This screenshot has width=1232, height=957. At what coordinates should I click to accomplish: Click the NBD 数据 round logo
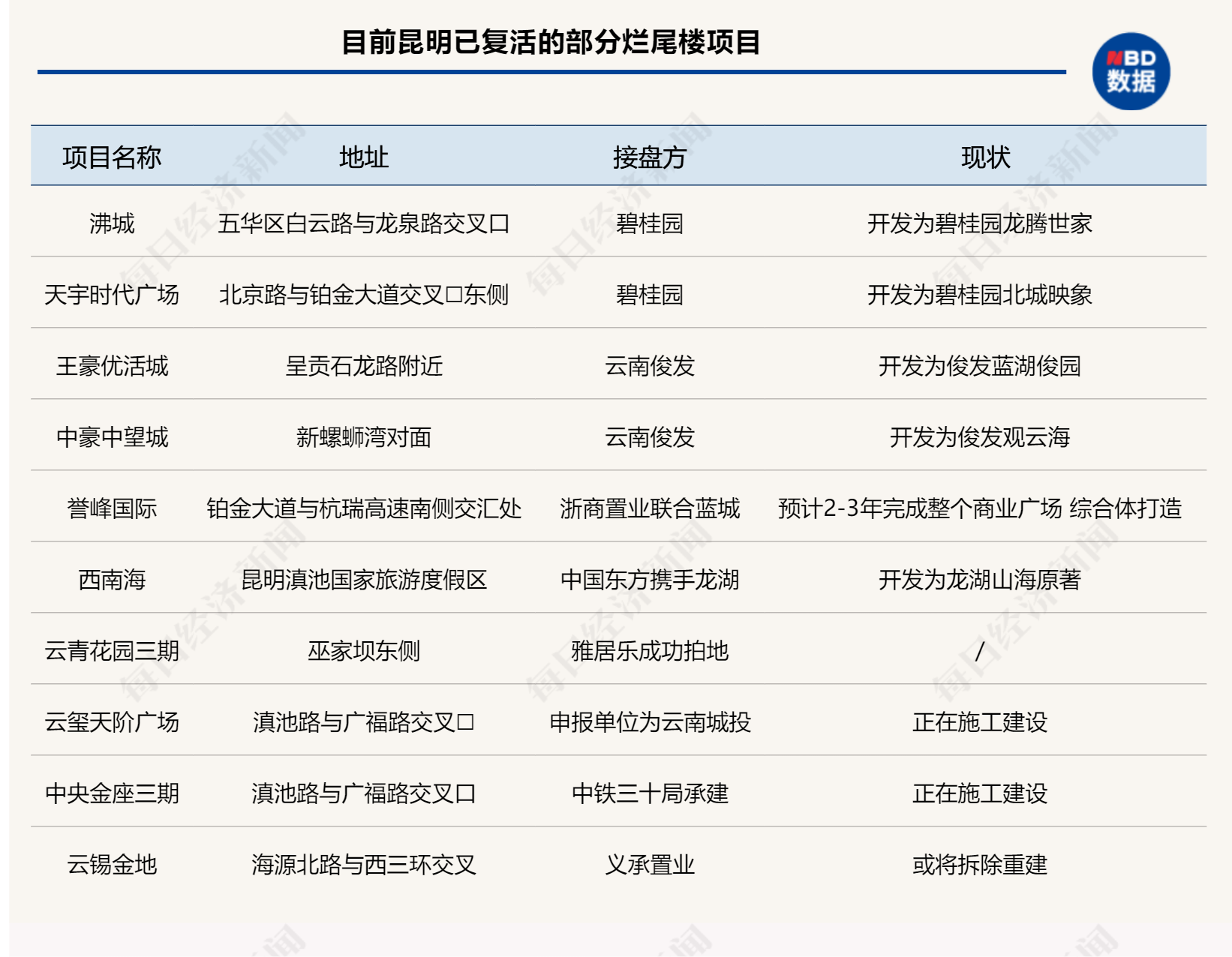click(x=1131, y=71)
